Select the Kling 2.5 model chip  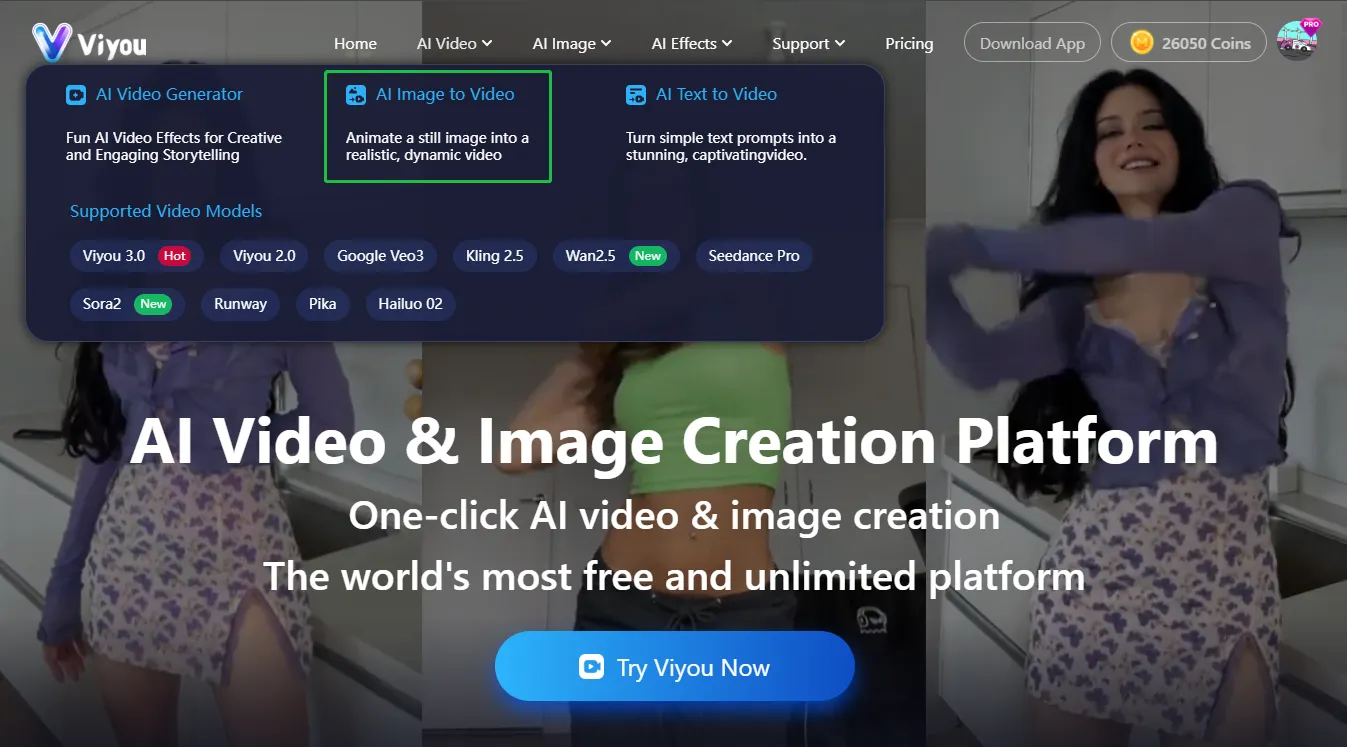coord(495,255)
